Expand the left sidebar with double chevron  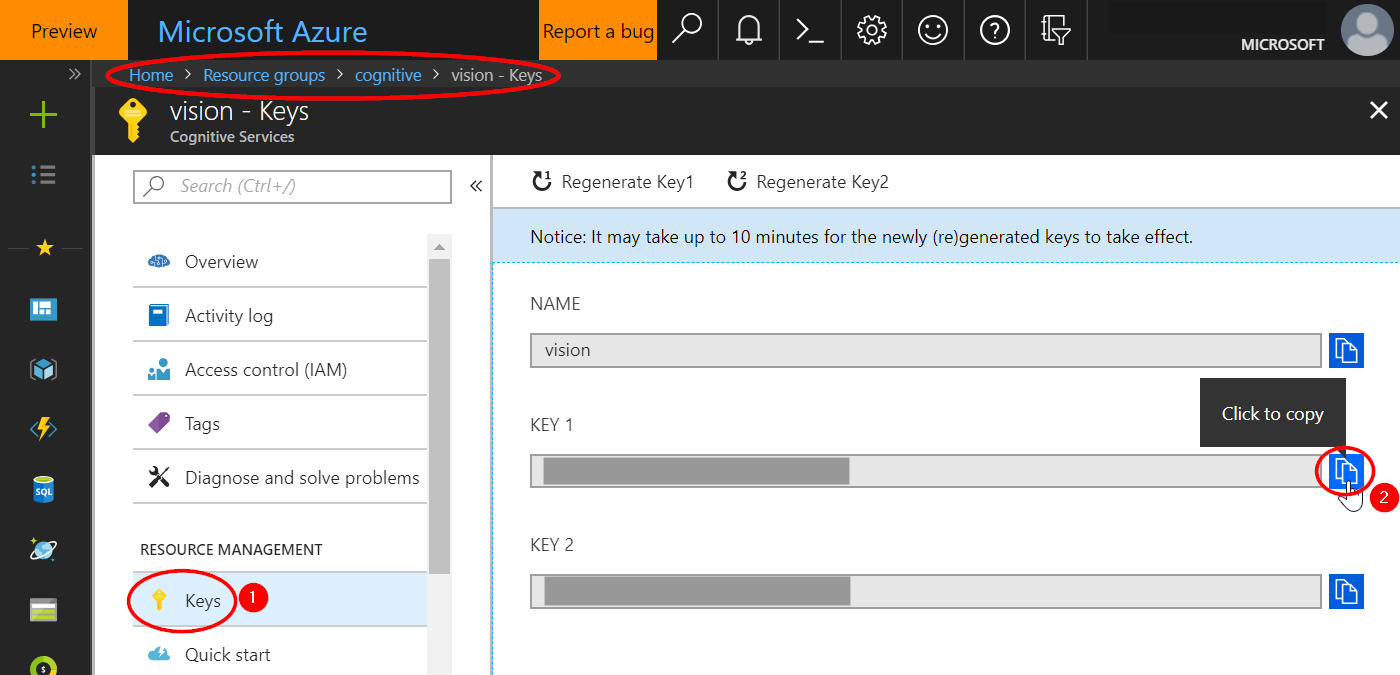(x=74, y=74)
